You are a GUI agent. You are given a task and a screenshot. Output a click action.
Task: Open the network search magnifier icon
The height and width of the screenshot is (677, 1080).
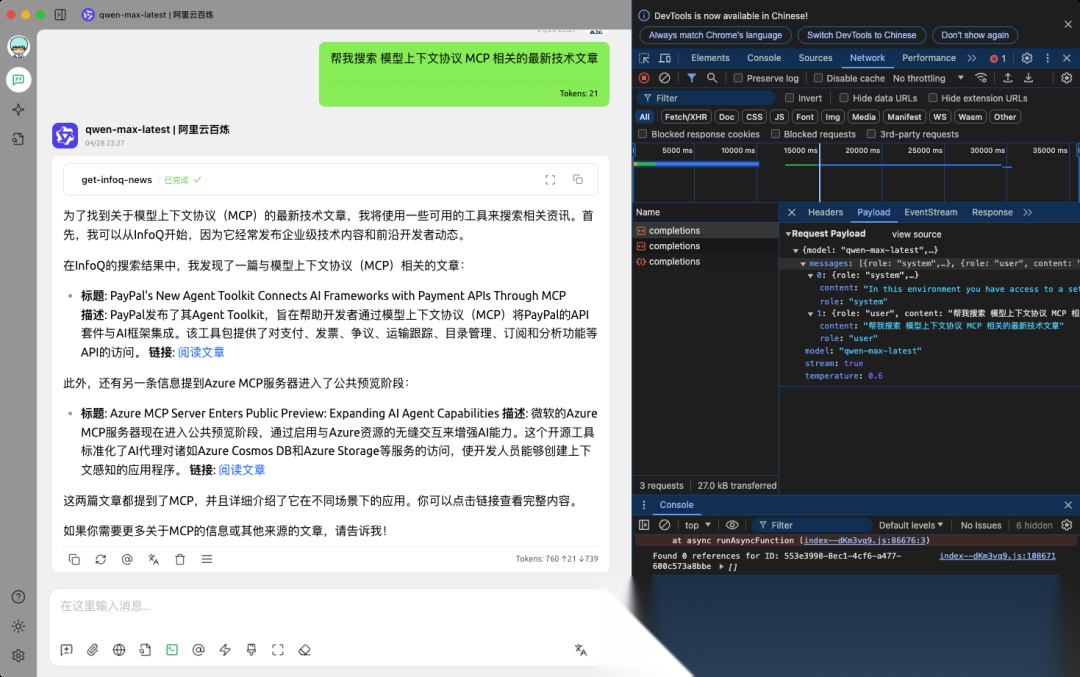712,78
